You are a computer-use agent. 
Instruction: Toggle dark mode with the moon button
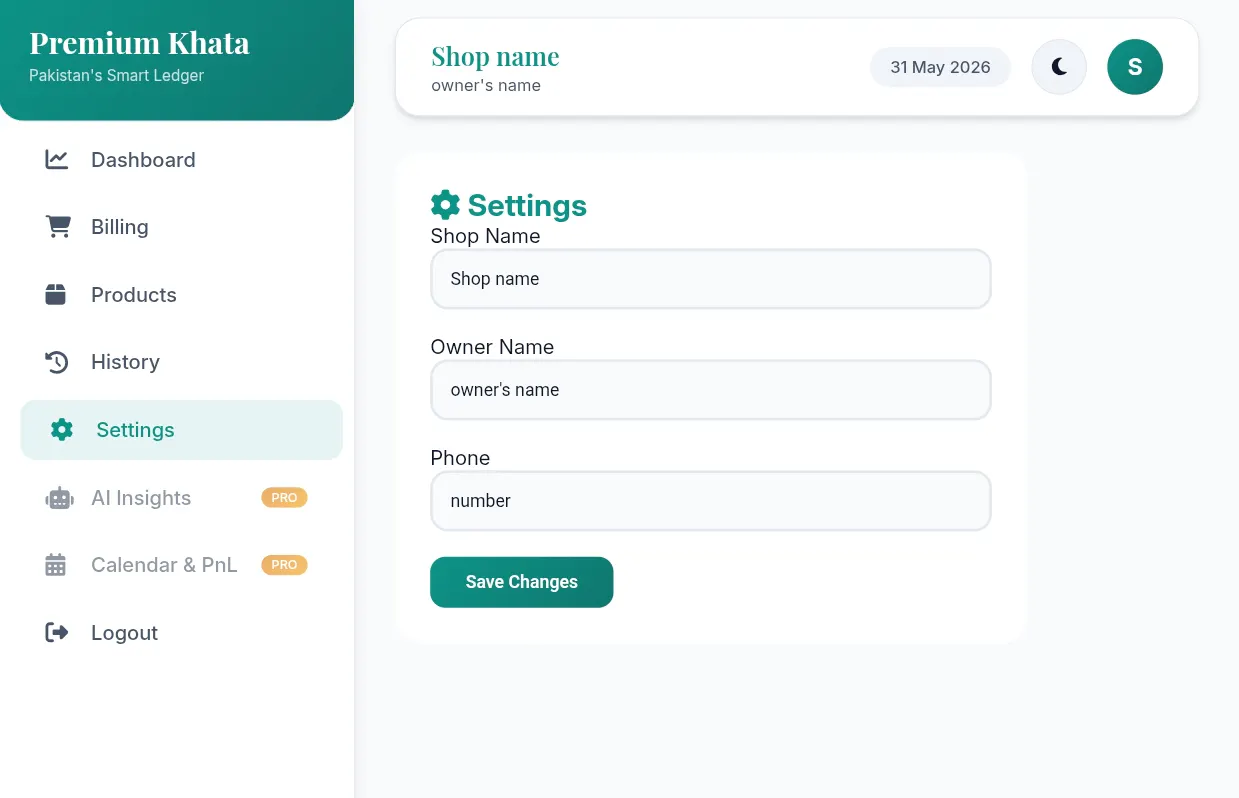tap(1059, 67)
